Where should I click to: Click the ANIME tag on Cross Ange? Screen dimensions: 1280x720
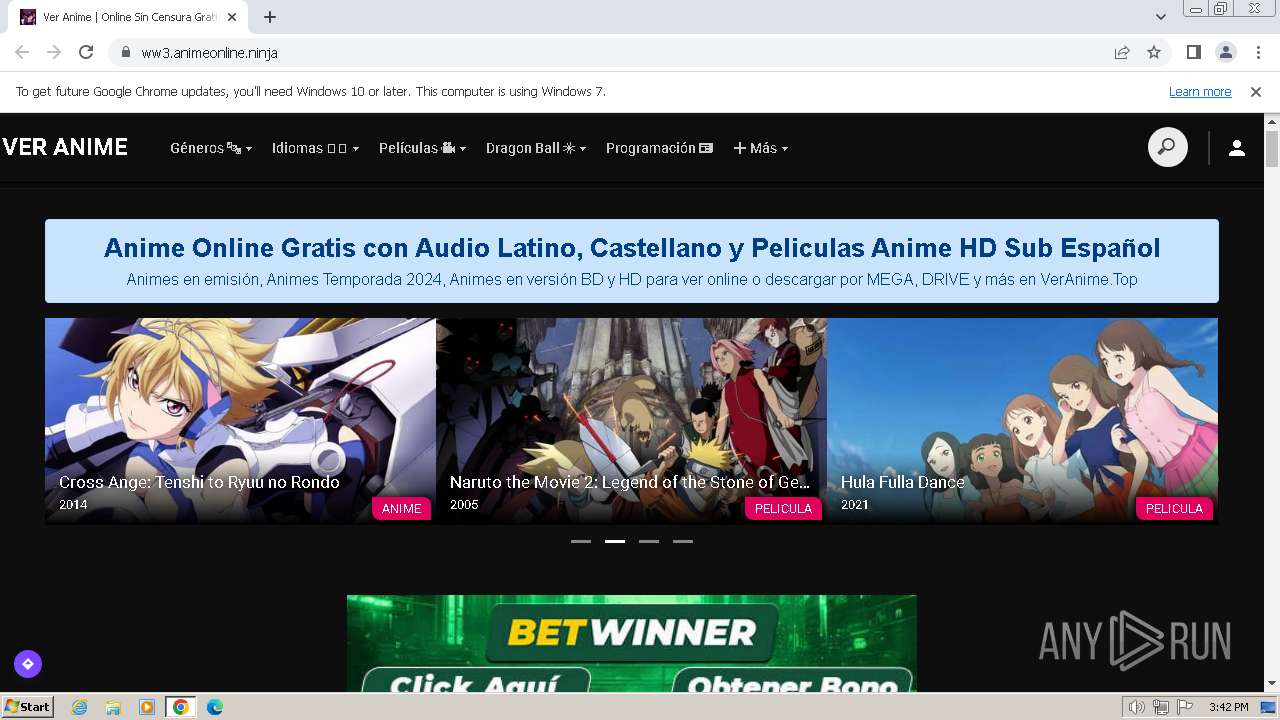(x=401, y=508)
